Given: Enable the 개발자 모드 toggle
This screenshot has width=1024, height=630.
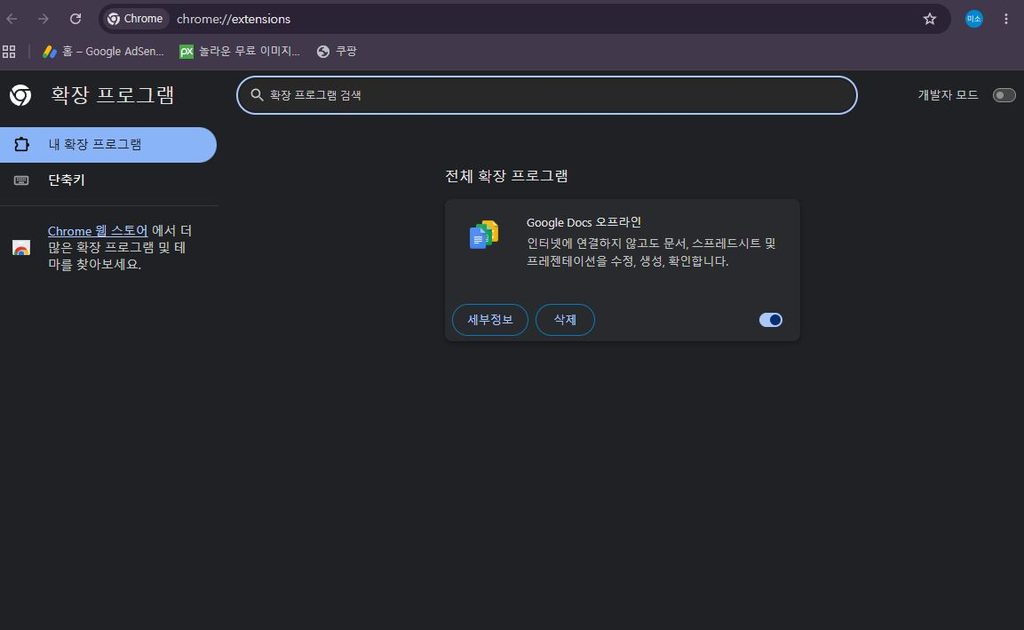Looking at the screenshot, I should (x=1004, y=95).
